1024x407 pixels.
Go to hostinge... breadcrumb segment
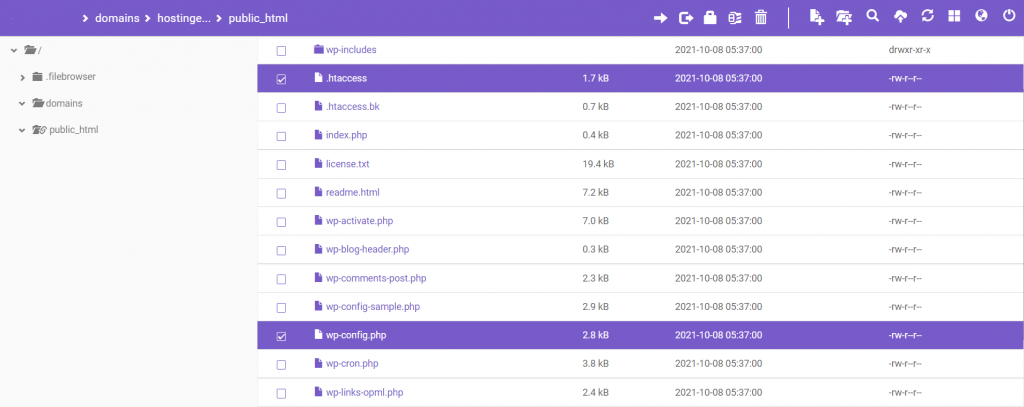pos(184,18)
